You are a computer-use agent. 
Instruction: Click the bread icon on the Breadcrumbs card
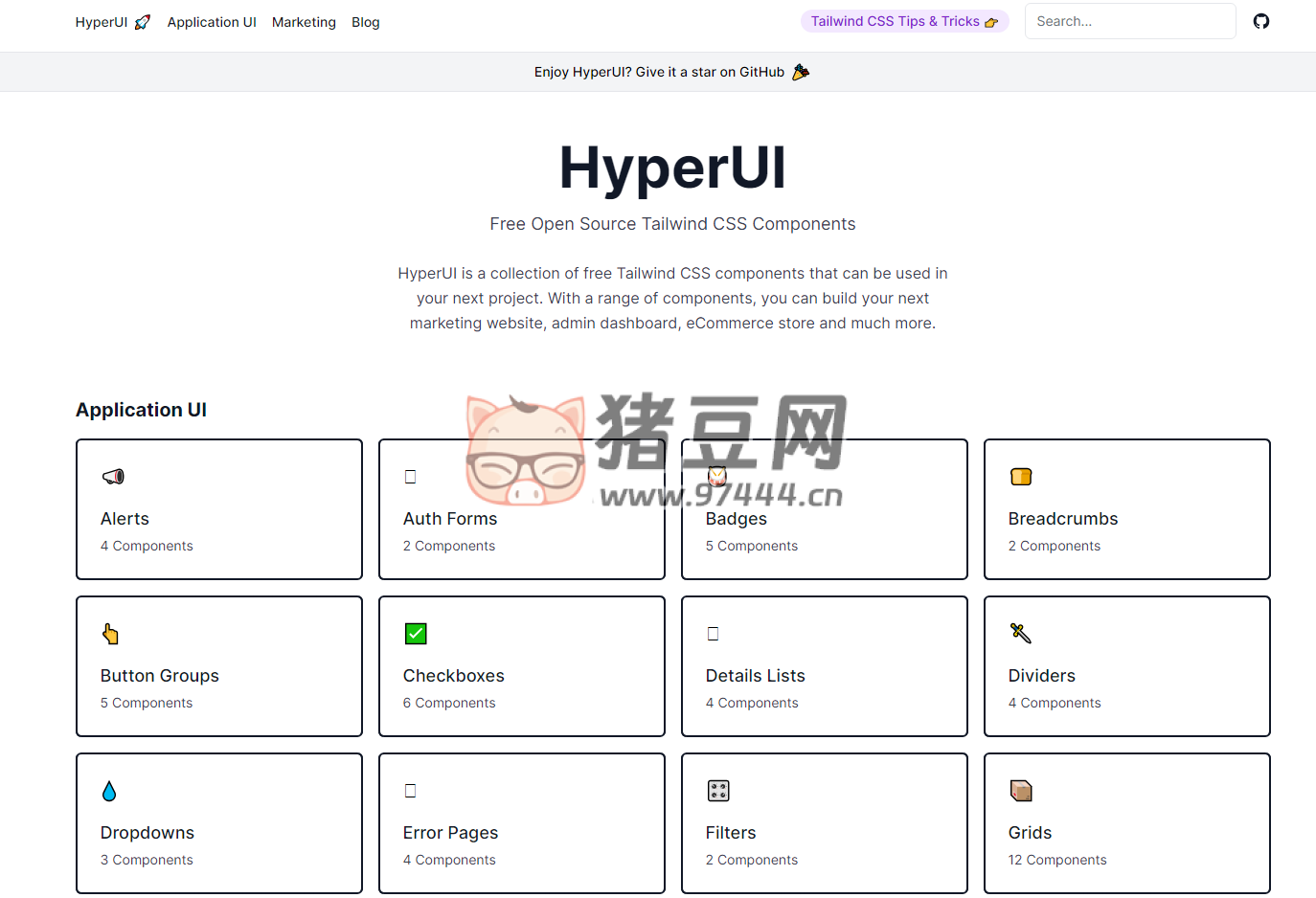(1020, 476)
